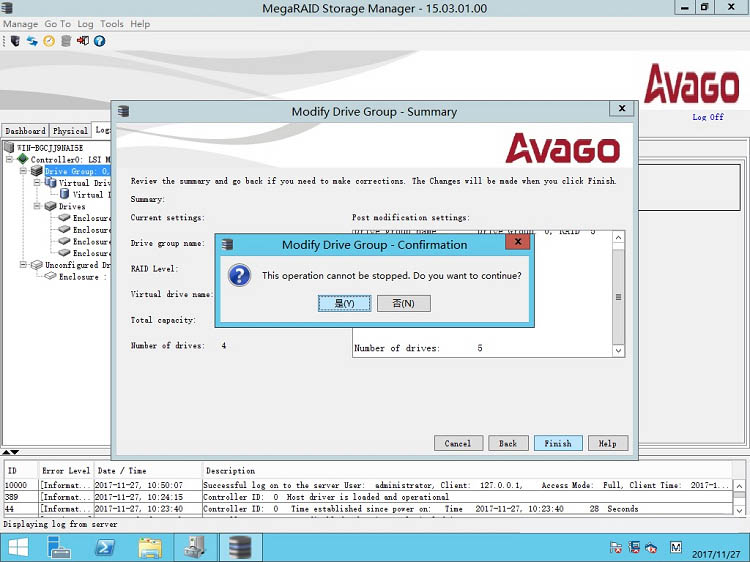This screenshot has height=562, width=750.
Task: Click the log panel scroll up arrow
Action: tap(739, 486)
